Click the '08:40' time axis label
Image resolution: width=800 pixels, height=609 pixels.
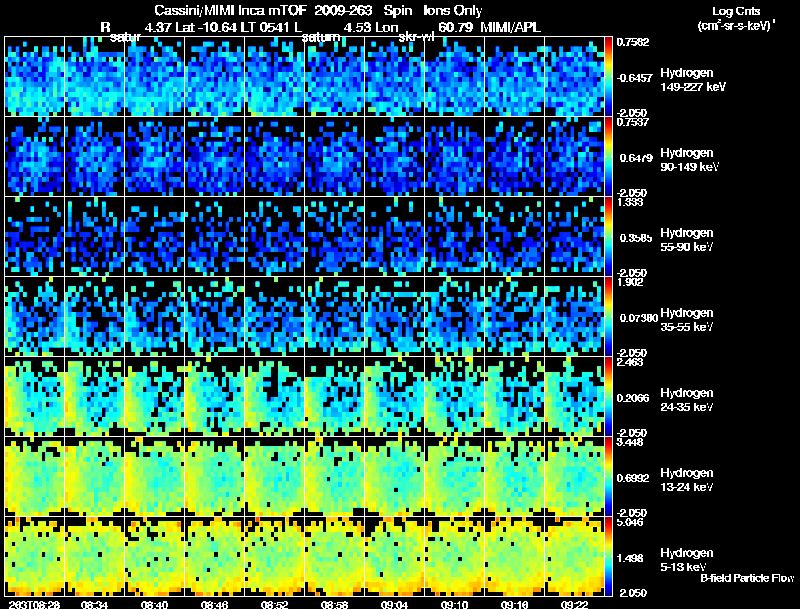tap(155, 605)
